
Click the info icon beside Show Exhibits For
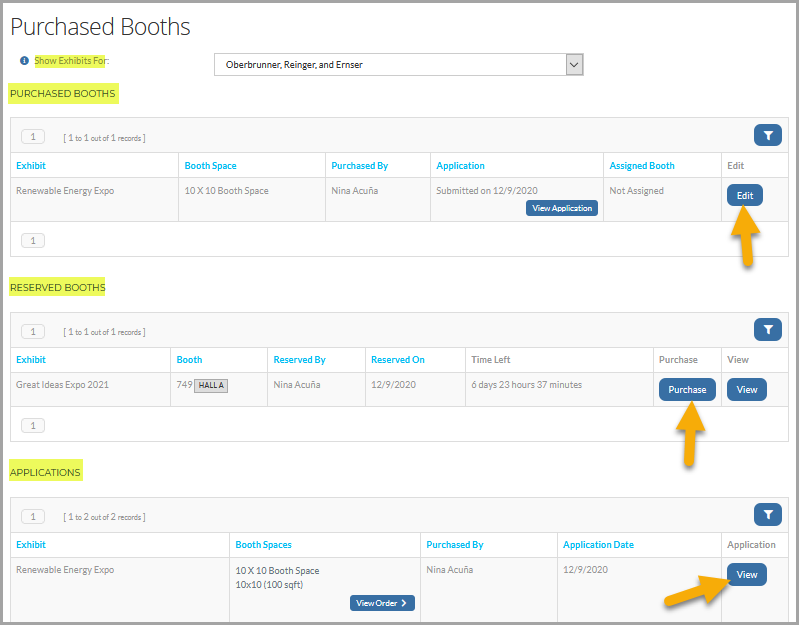[24, 61]
